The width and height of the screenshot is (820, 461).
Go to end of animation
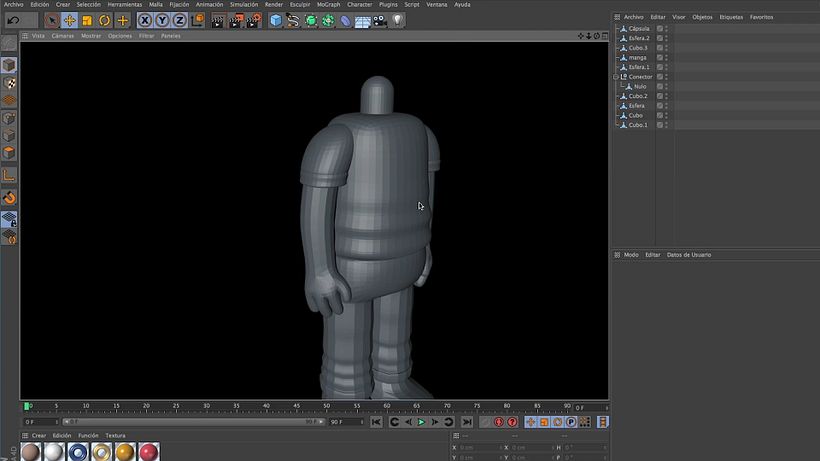click(x=467, y=422)
